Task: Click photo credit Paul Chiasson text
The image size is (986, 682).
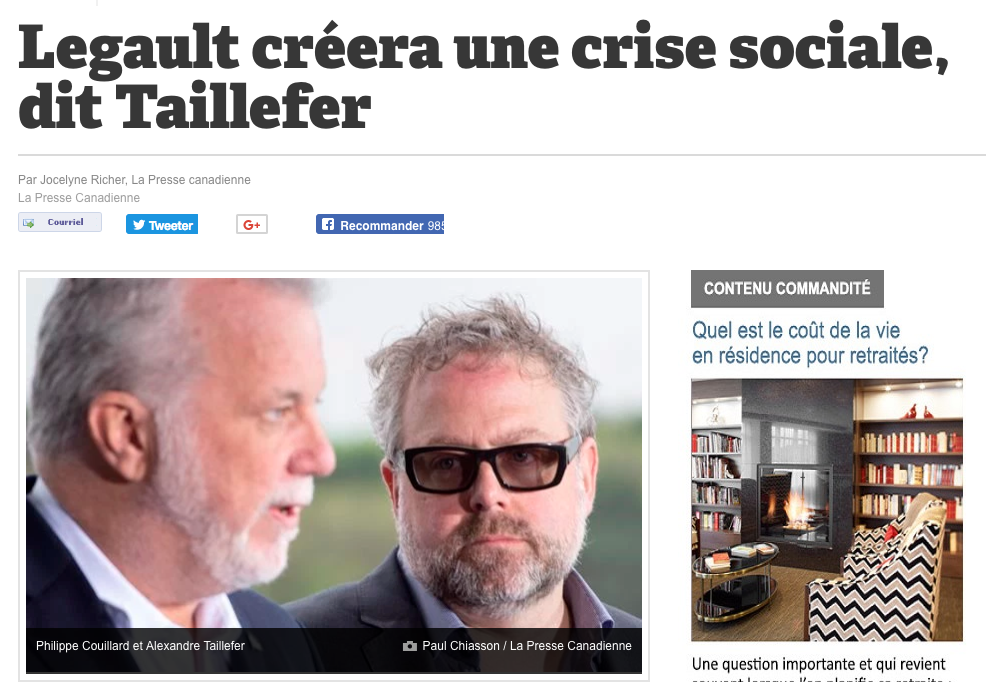Action: click(x=527, y=646)
